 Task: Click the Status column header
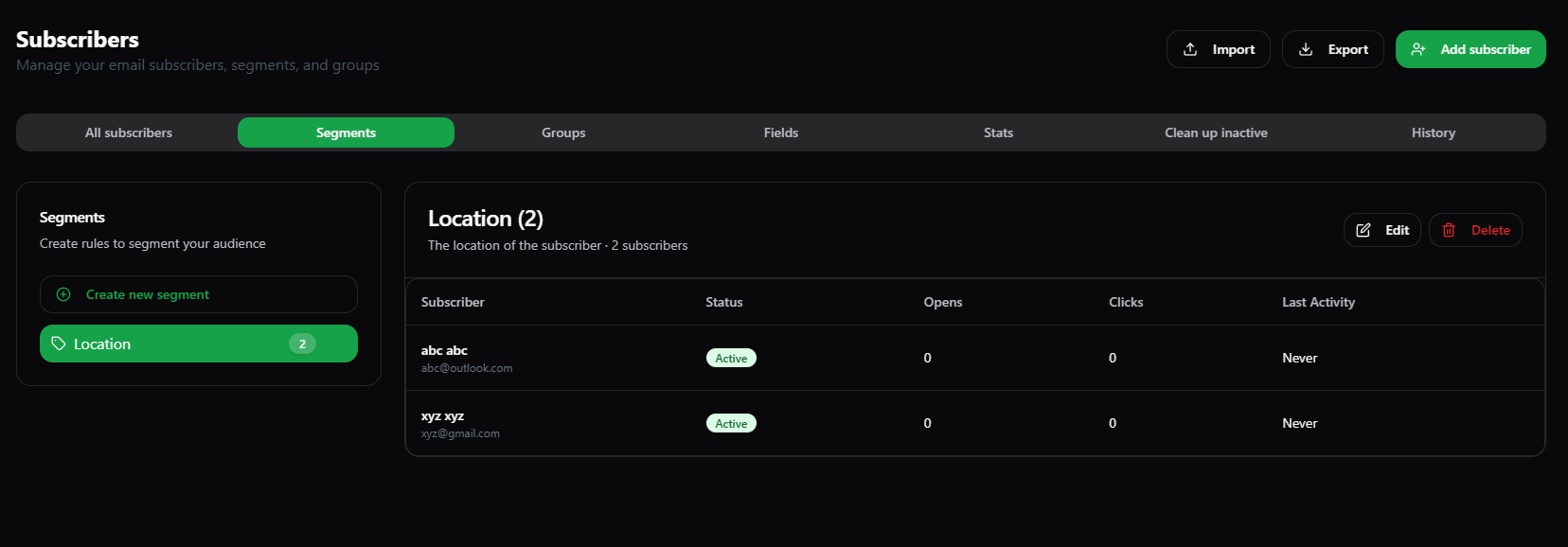(724, 302)
